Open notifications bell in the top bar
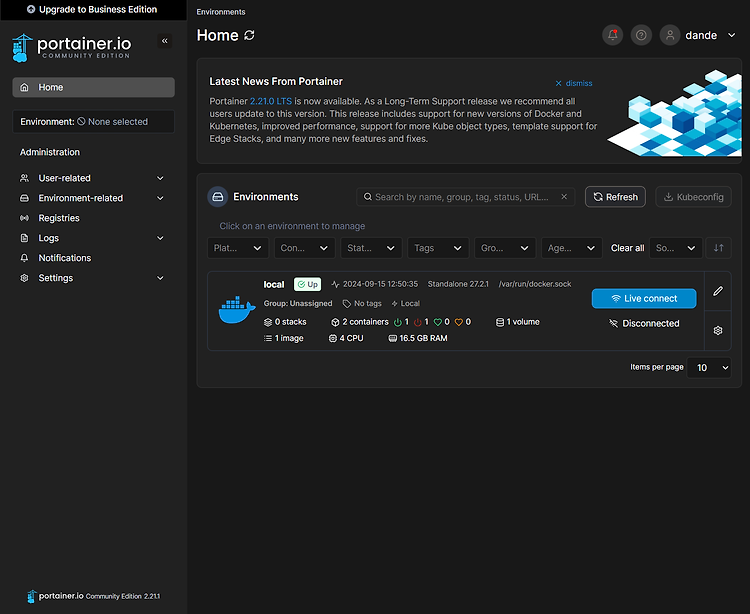Image resolution: width=750 pixels, height=614 pixels. [x=612, y=35]
